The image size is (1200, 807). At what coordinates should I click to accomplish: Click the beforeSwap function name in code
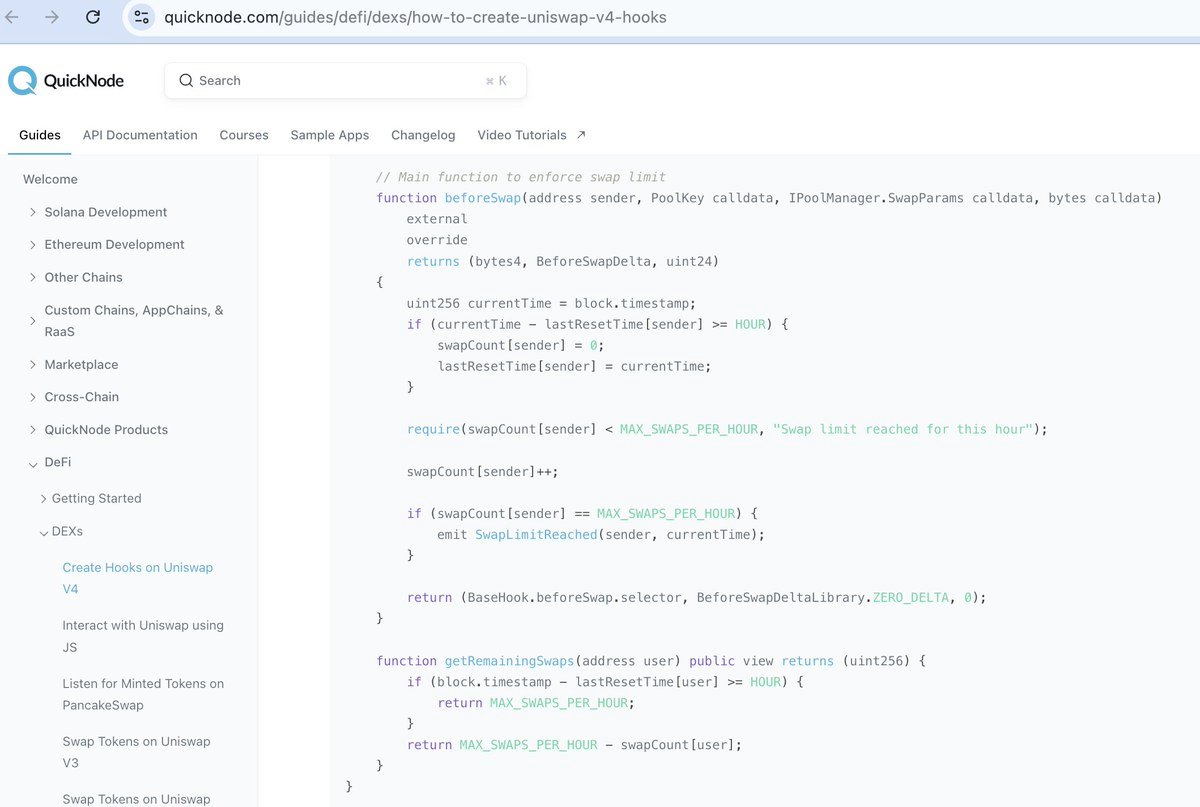pyautogui.click(x=483, y=198)
